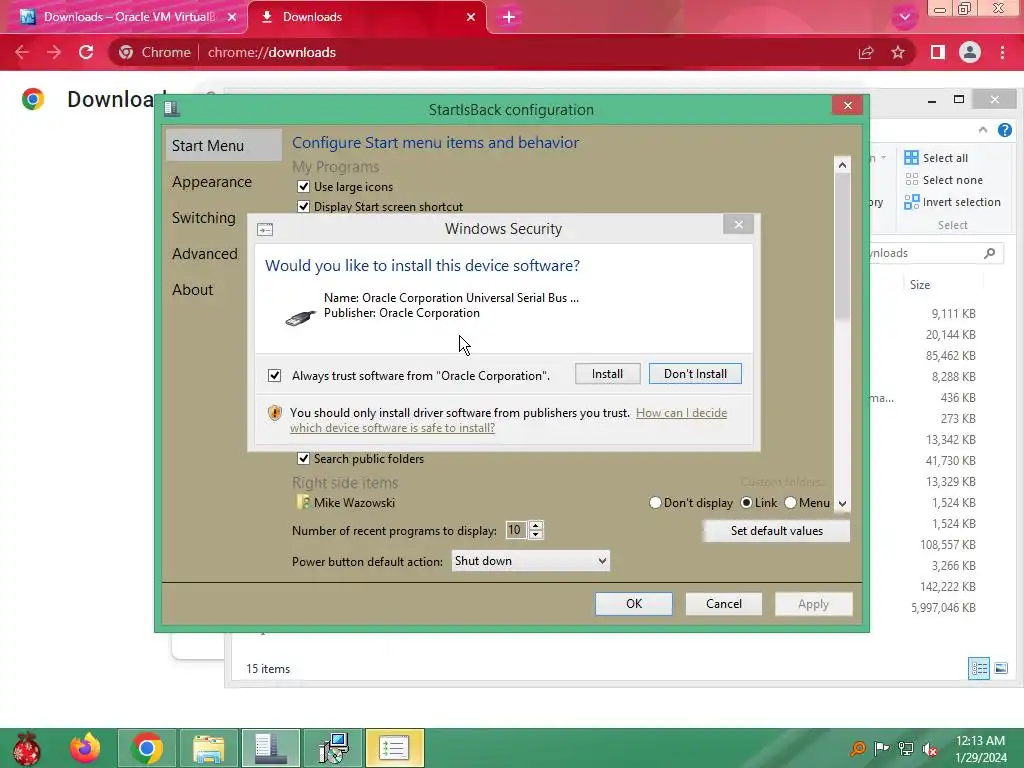Open File Explorer help icon
This screenshot has height=768, width=1024.
tap(1005, 130)
